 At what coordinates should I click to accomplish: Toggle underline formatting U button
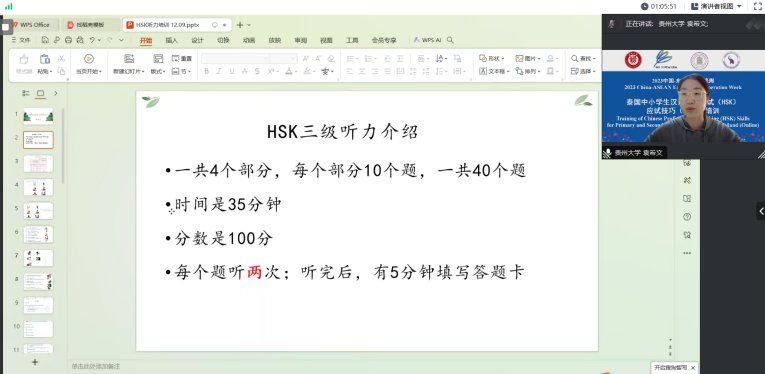pos(232,71)
